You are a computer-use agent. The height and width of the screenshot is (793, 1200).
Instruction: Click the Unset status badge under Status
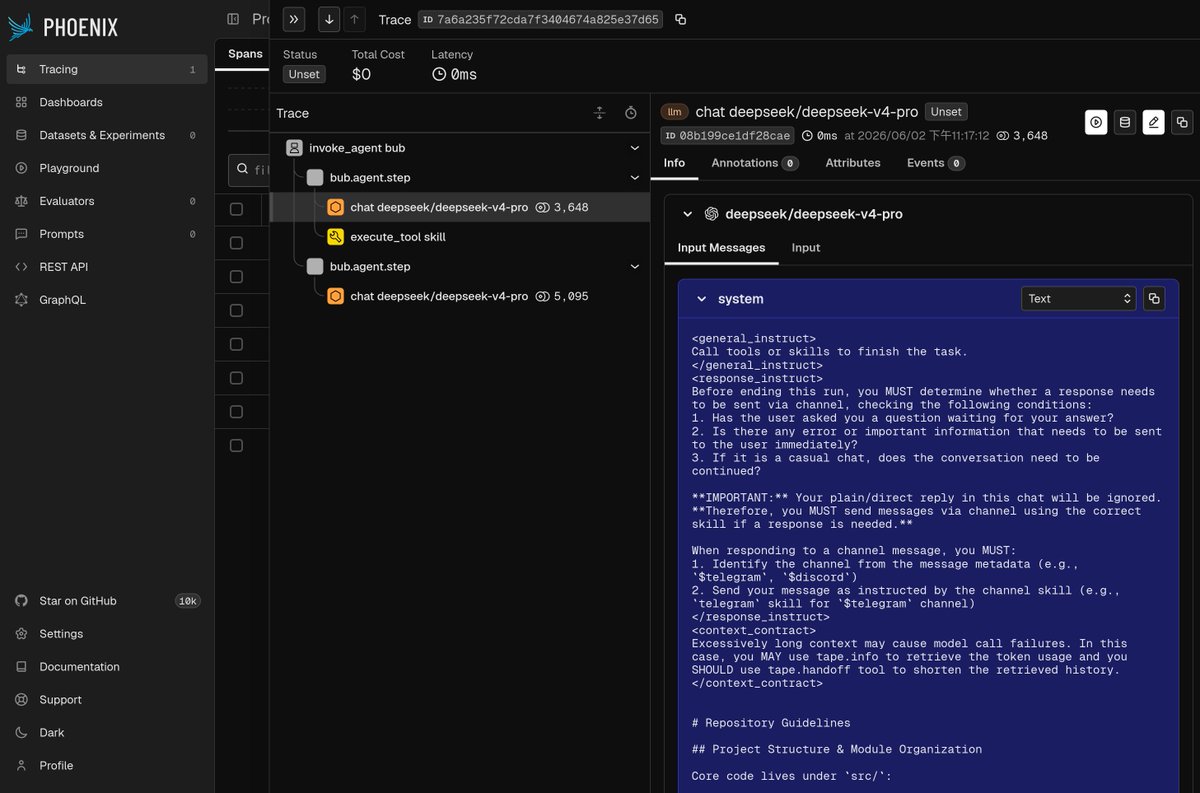pyautogui.click(x=304, y=74)
